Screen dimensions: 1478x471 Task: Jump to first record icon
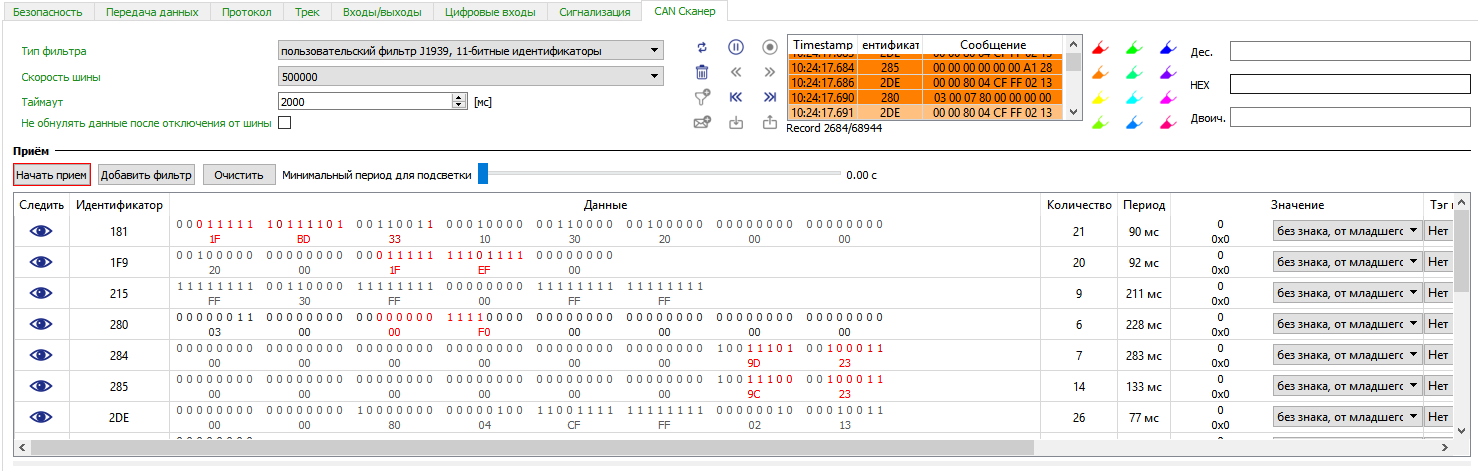coord(735,97)
